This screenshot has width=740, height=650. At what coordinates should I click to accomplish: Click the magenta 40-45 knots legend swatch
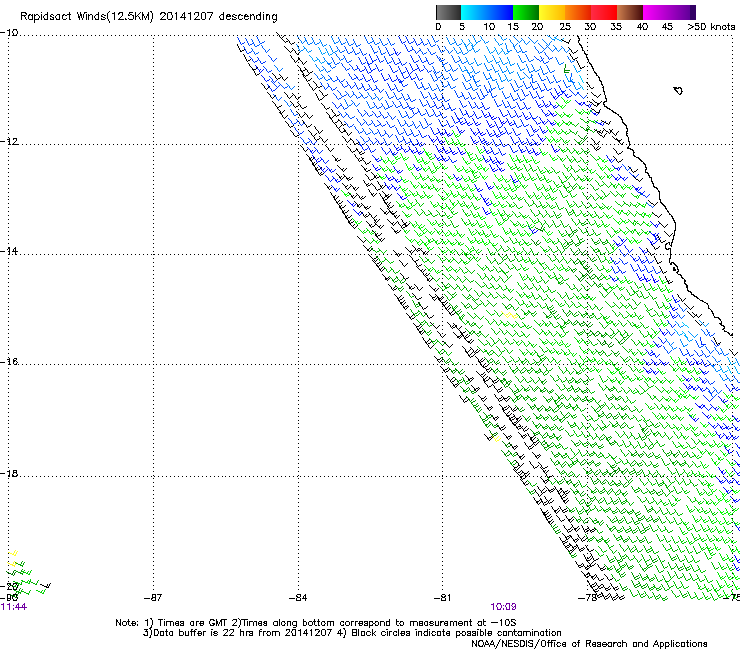[x=656, y=12]
